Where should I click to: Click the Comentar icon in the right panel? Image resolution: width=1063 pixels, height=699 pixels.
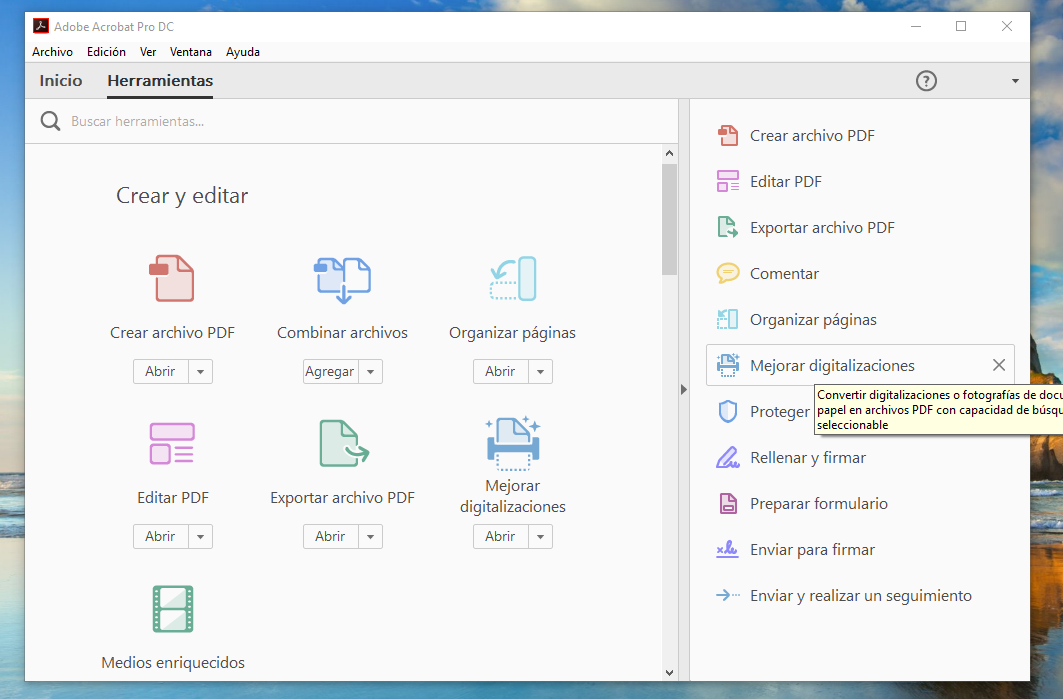727,273
